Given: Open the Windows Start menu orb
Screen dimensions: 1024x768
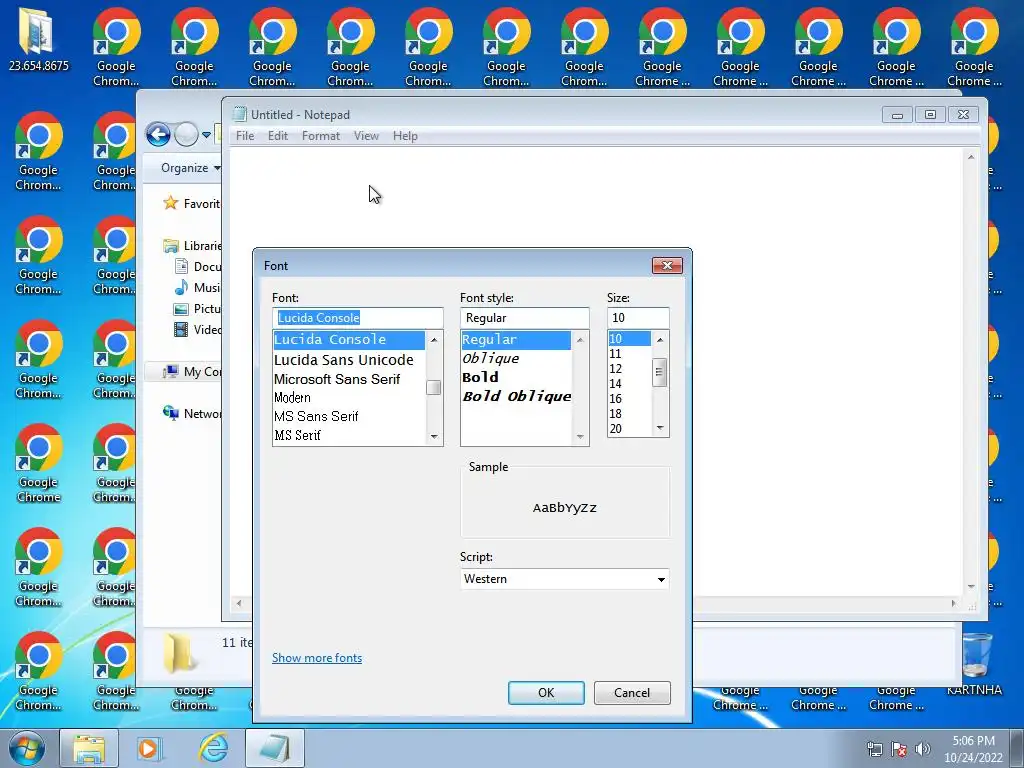Looking at the screenshot, I should click(x=27, y=748).
